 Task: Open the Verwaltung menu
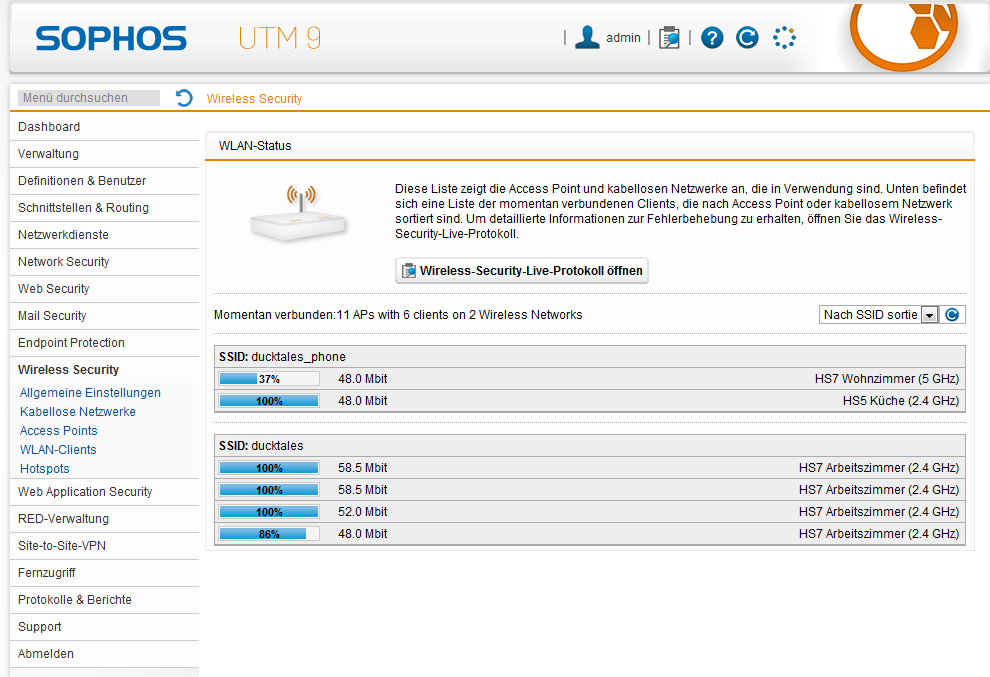pos(104,154)
